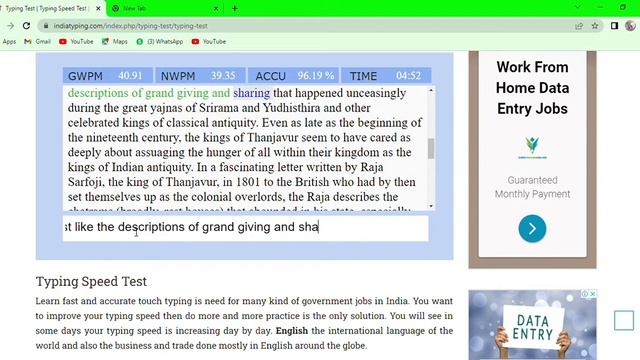Open the first YouTube bookmark
The height and width of the screenshot is (360, 640).
(76, 42)
